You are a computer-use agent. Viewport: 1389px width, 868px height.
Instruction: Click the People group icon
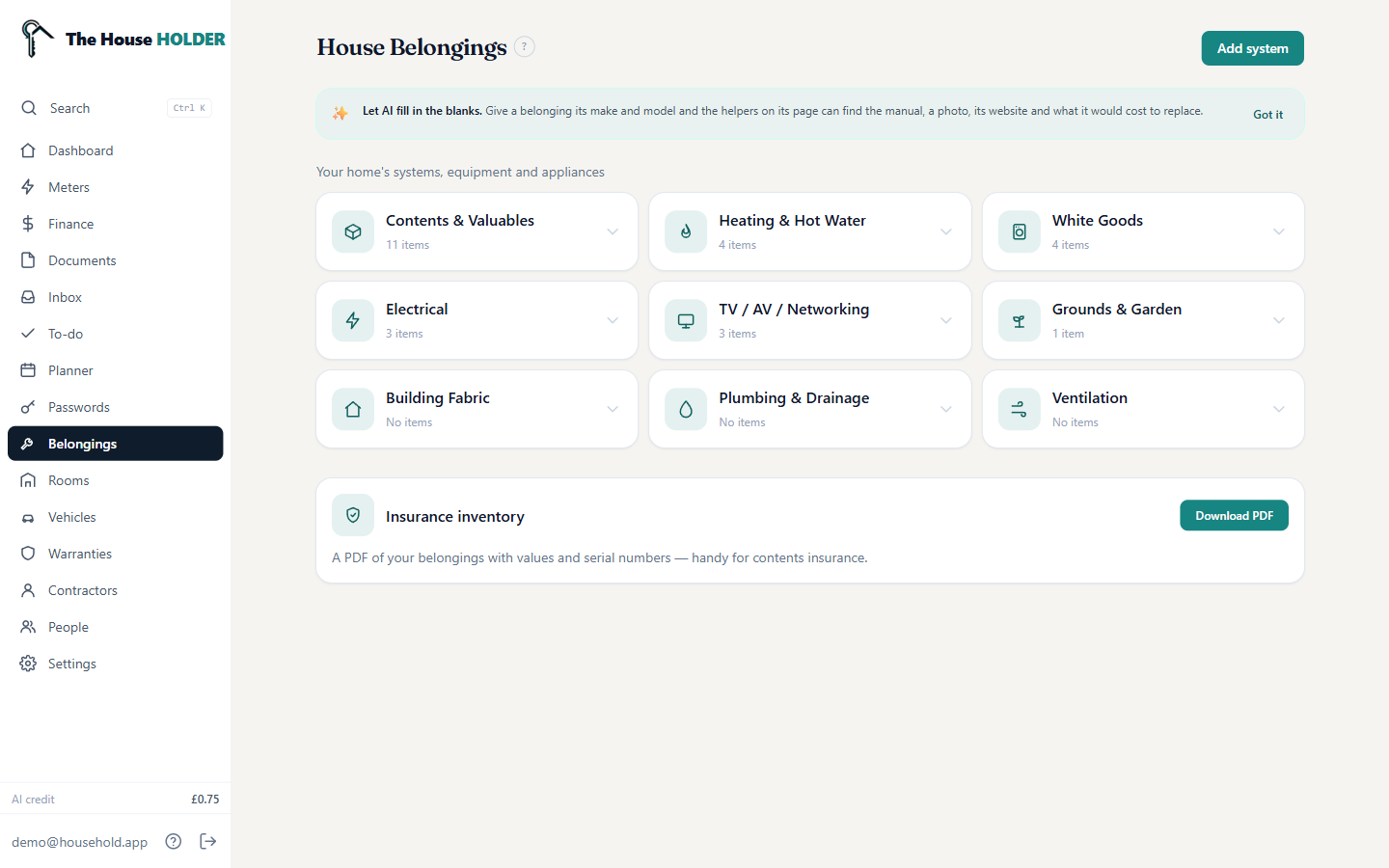(28, 627)
